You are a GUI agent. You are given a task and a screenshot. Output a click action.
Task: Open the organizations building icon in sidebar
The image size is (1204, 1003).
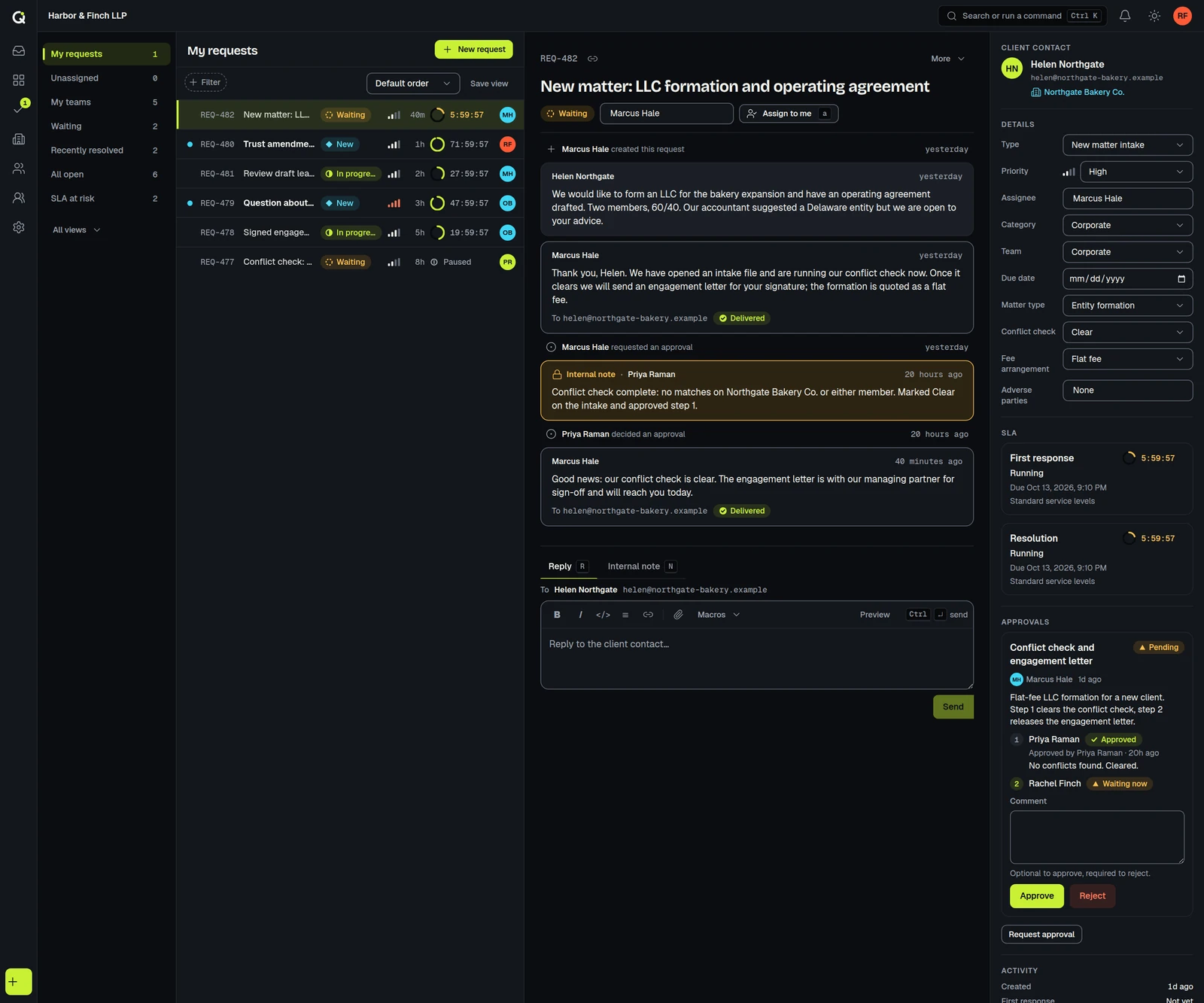pyautogui.click(x=19, y=139)
